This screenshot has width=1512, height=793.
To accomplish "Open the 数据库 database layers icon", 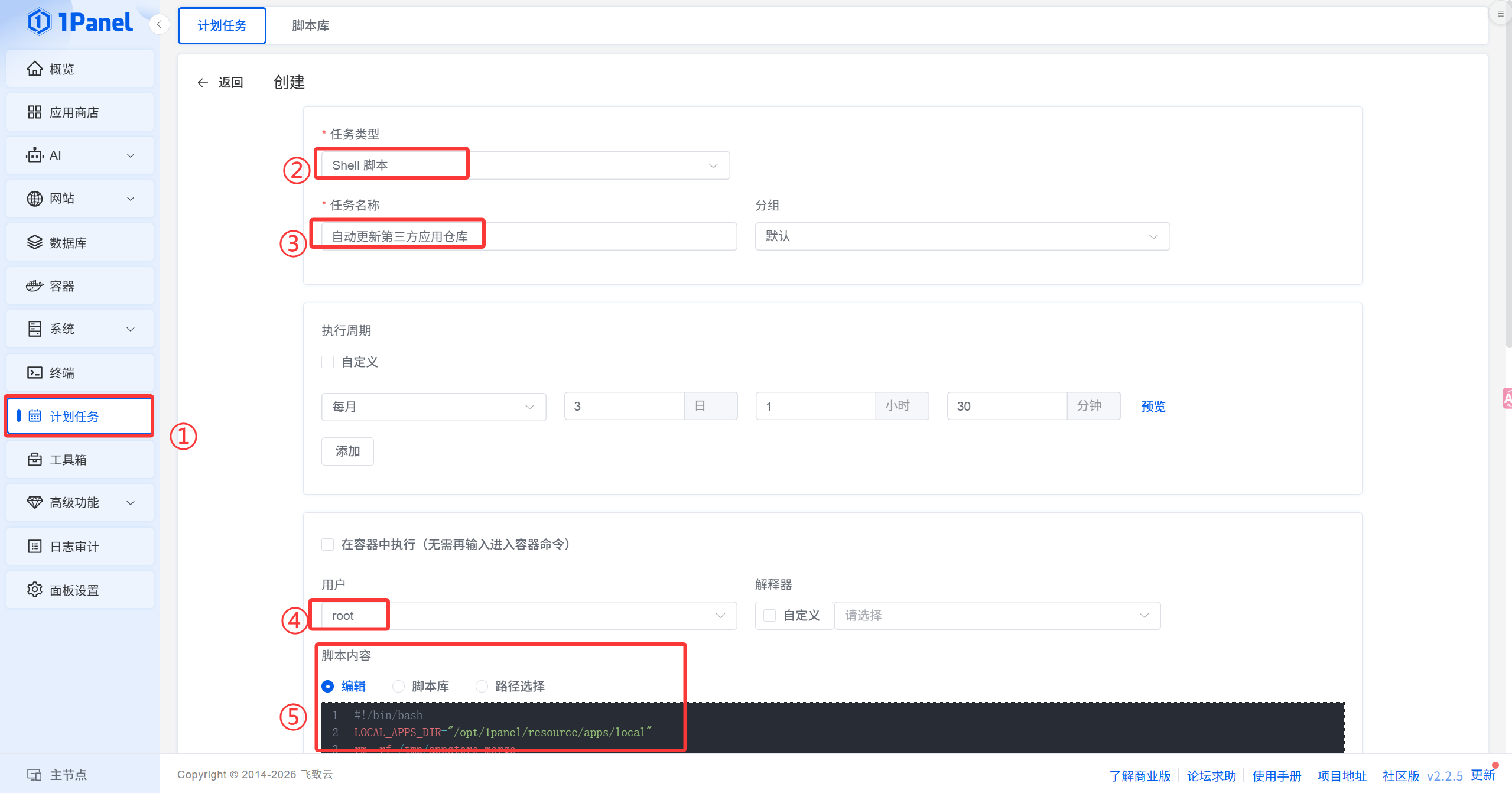I will [35, 242].
